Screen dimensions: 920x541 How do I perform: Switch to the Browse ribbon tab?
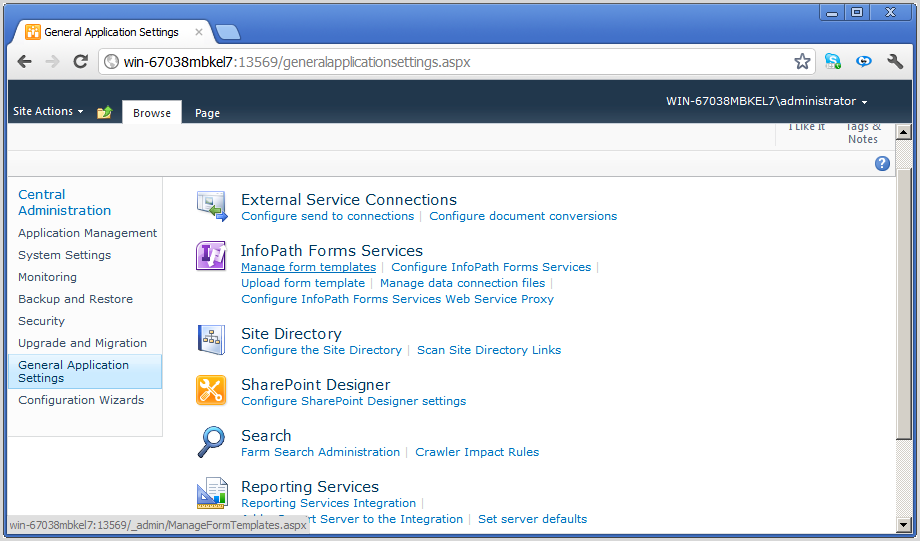(151, 113)
